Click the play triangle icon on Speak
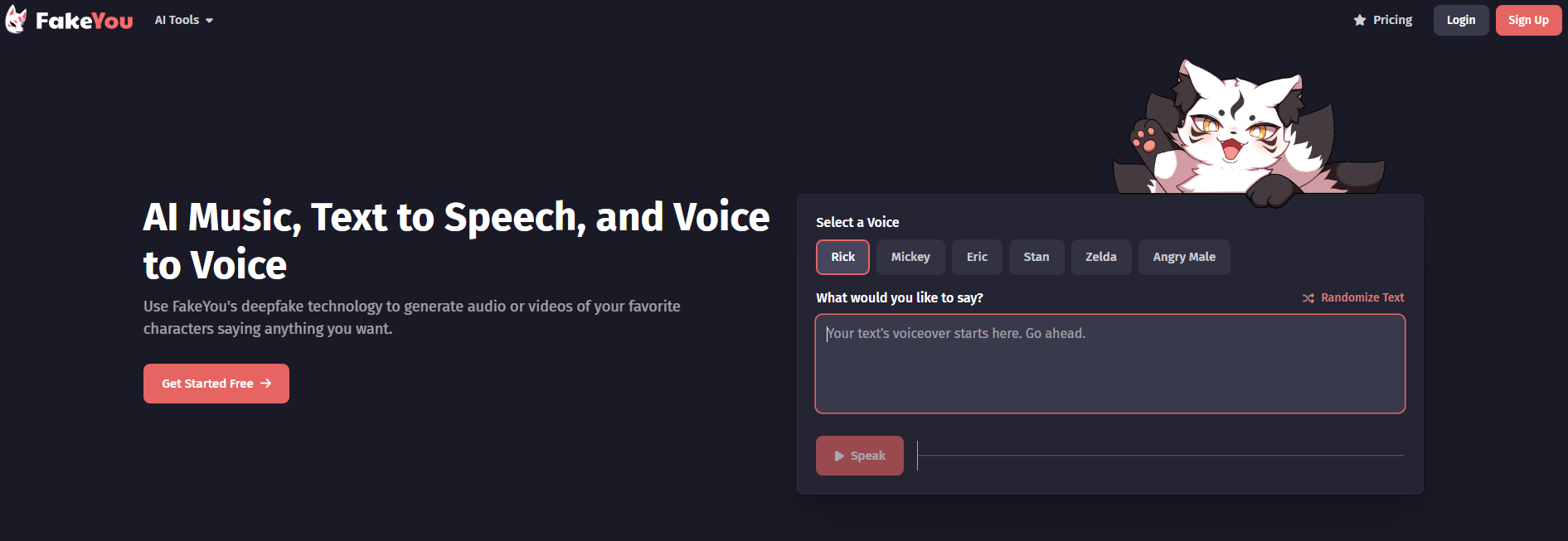The image size is (1568, 541). tap(839, 456)
